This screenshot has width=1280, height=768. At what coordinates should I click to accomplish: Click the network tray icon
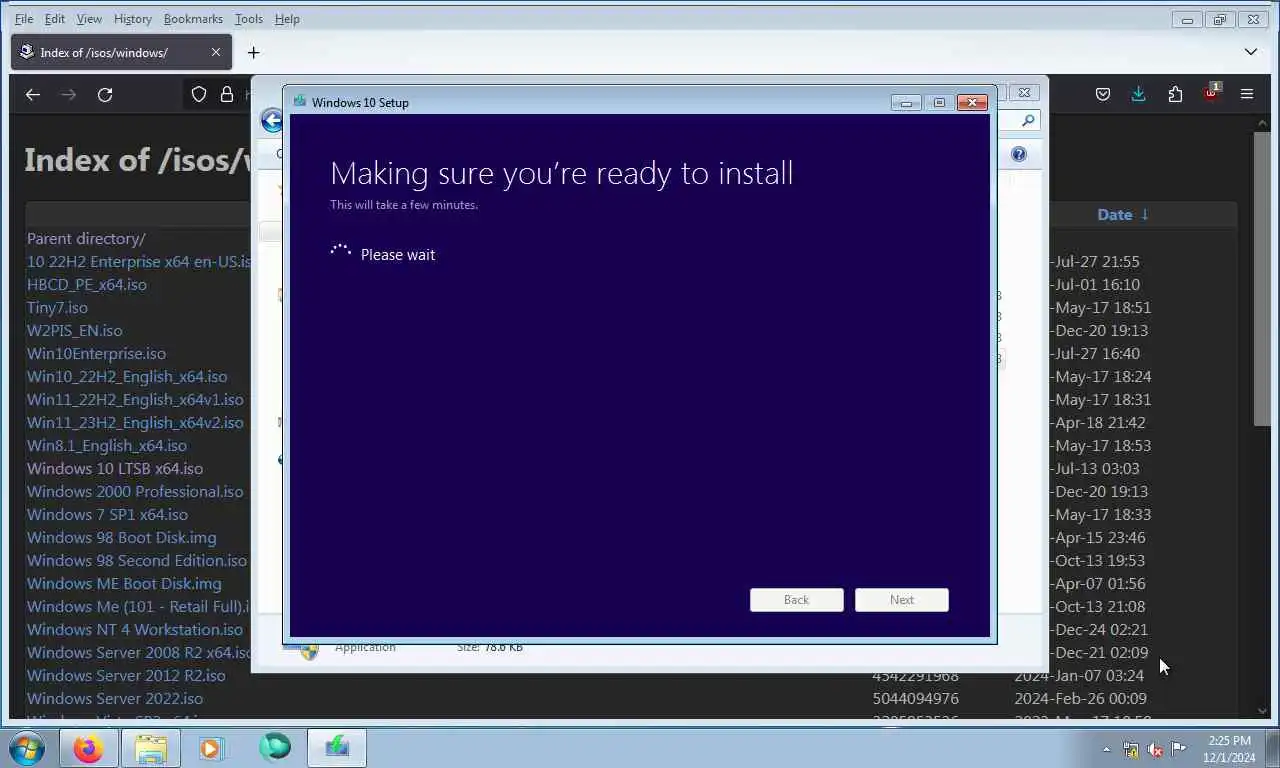click(1131, 749)
